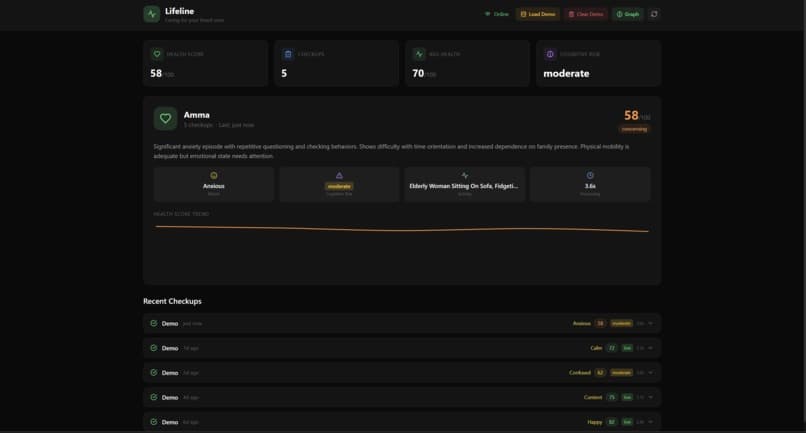Click the Lifeline heartbeat logo icon
Screen dimensions: 806x433
[x=152, y=14]
